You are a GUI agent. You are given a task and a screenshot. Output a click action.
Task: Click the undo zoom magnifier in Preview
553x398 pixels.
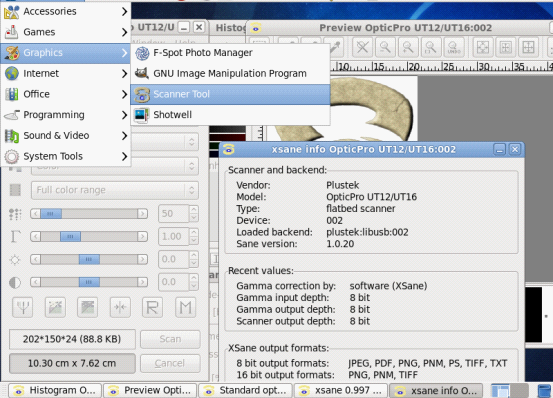pyautogui.click(x=453, y=47)
